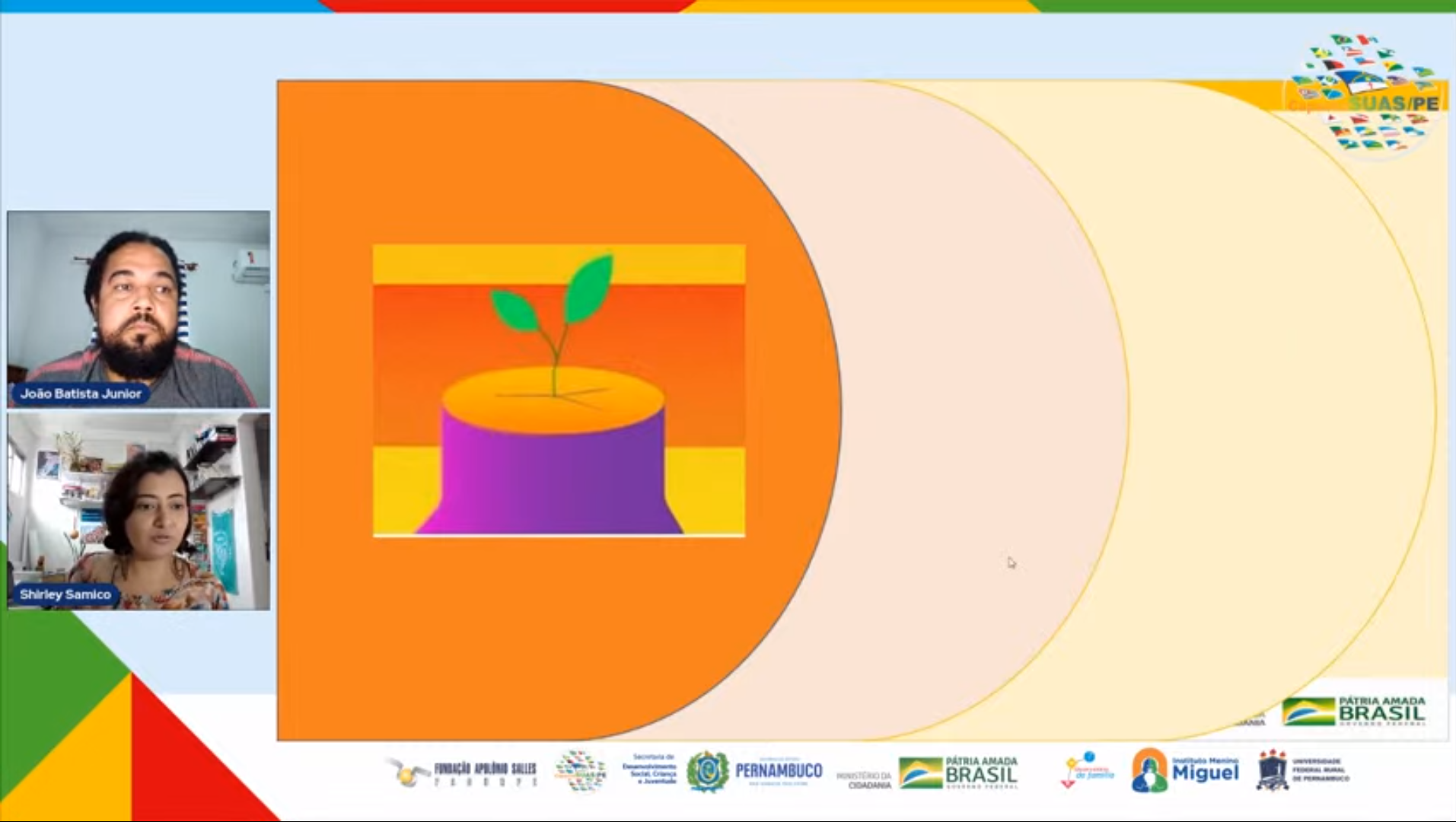Click the Secretaria de Desenvolvimento Social logo text
Viewport: 1456px width, 822px height.
(x=649, y=769)
